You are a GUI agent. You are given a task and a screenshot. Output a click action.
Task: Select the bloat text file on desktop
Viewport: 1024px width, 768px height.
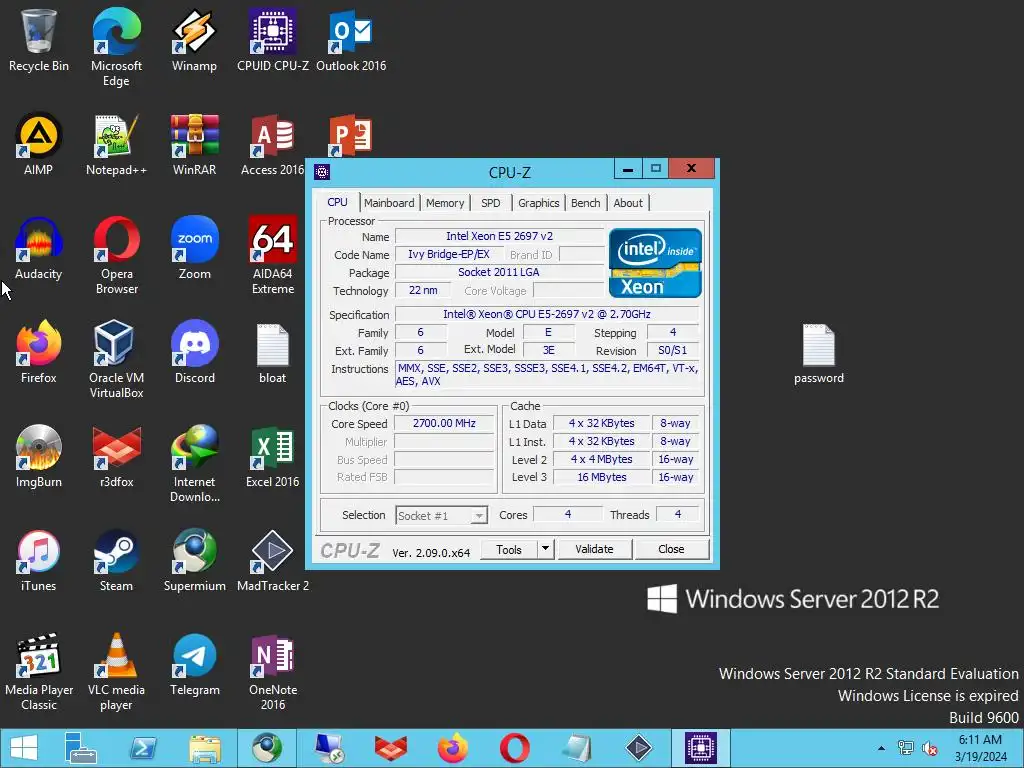273,353
